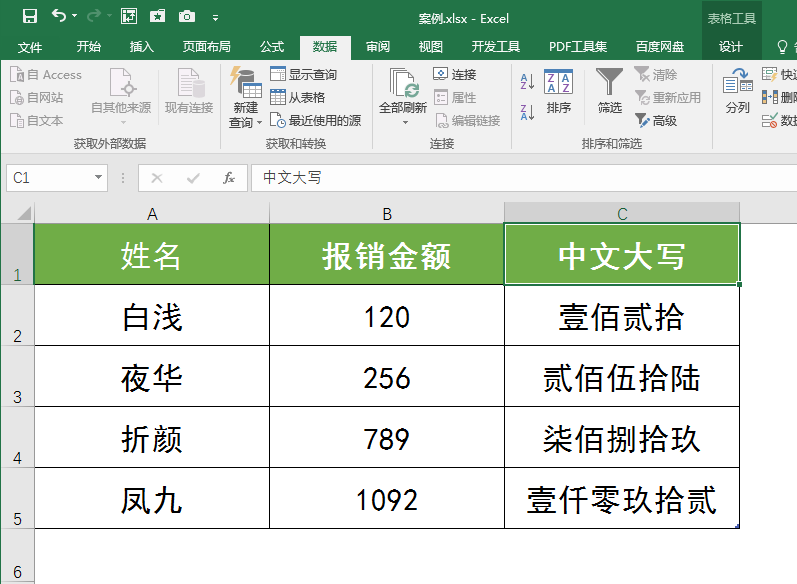Select cell containing 壹仟零玖拾贰
Image resolution: width=797 pixels, height=584 pixels.
click(x=622, y=499)
